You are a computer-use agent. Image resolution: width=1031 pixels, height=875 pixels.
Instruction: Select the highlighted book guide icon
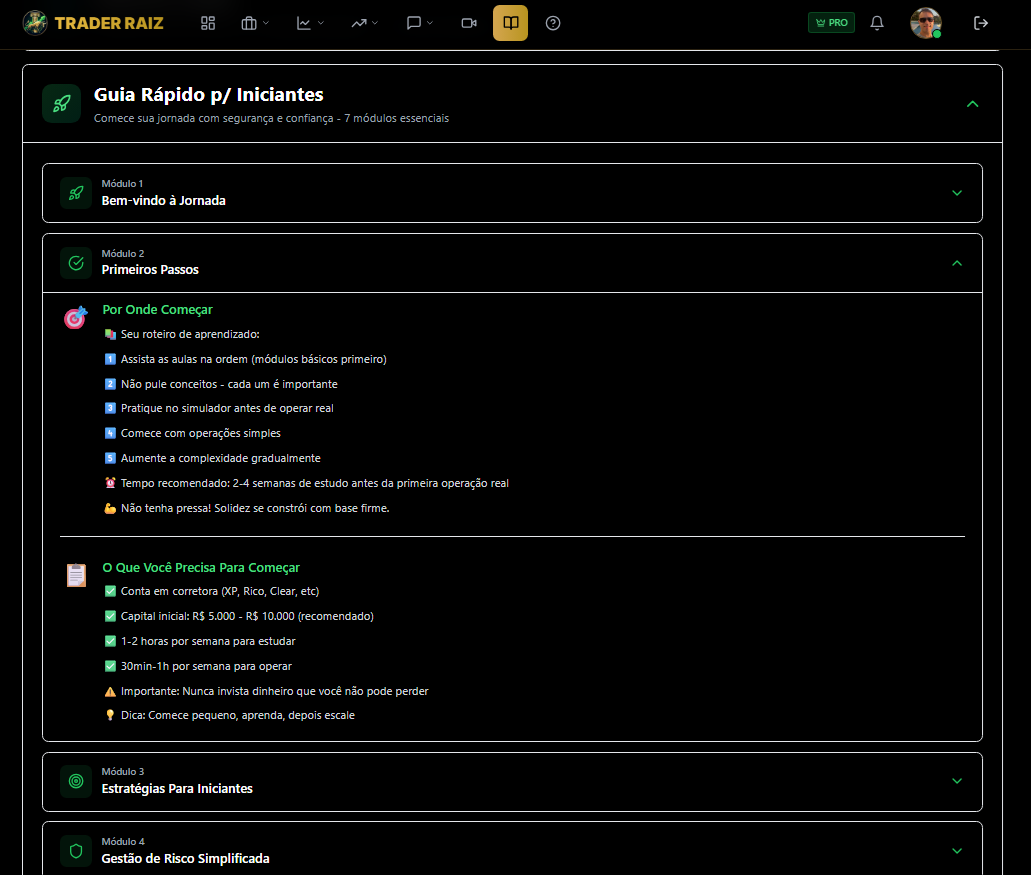(x=510, y=23)
